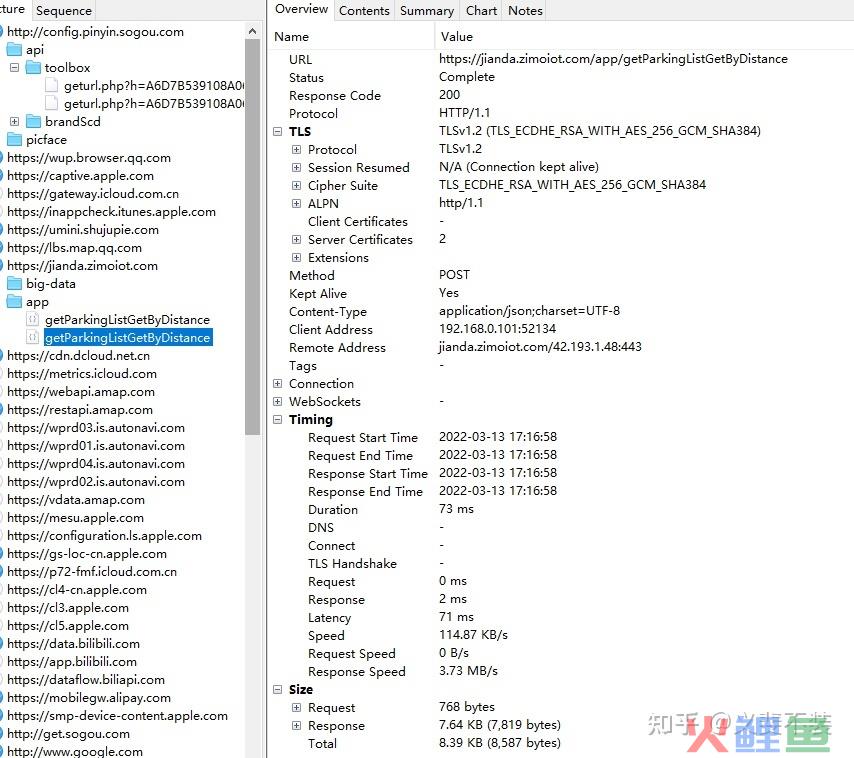Image resolution: width=854 pixels, height=758 pixels.
Task: Click the Remote Address value jianda.zimoiot.com/42.193.1.48:443
Action: (540, 347)
